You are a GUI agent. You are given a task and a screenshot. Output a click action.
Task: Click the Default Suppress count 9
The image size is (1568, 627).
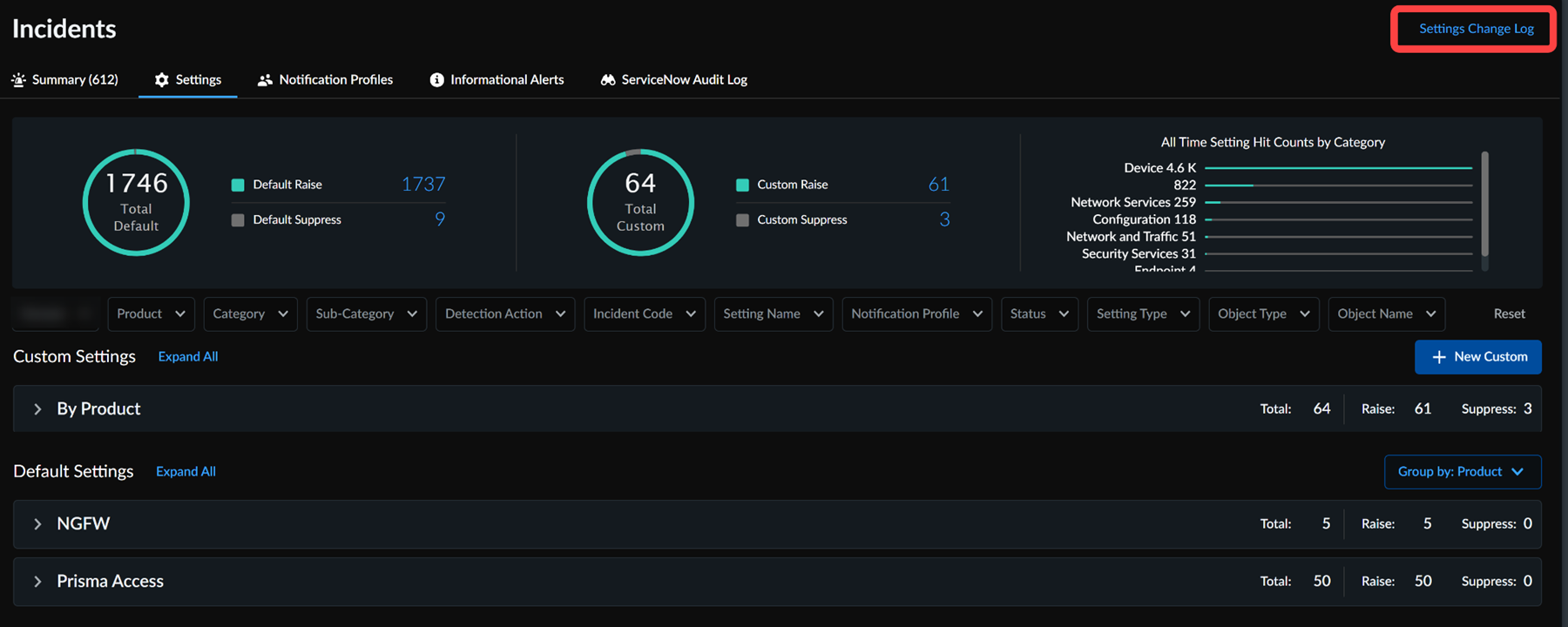(x=440, y=219)
